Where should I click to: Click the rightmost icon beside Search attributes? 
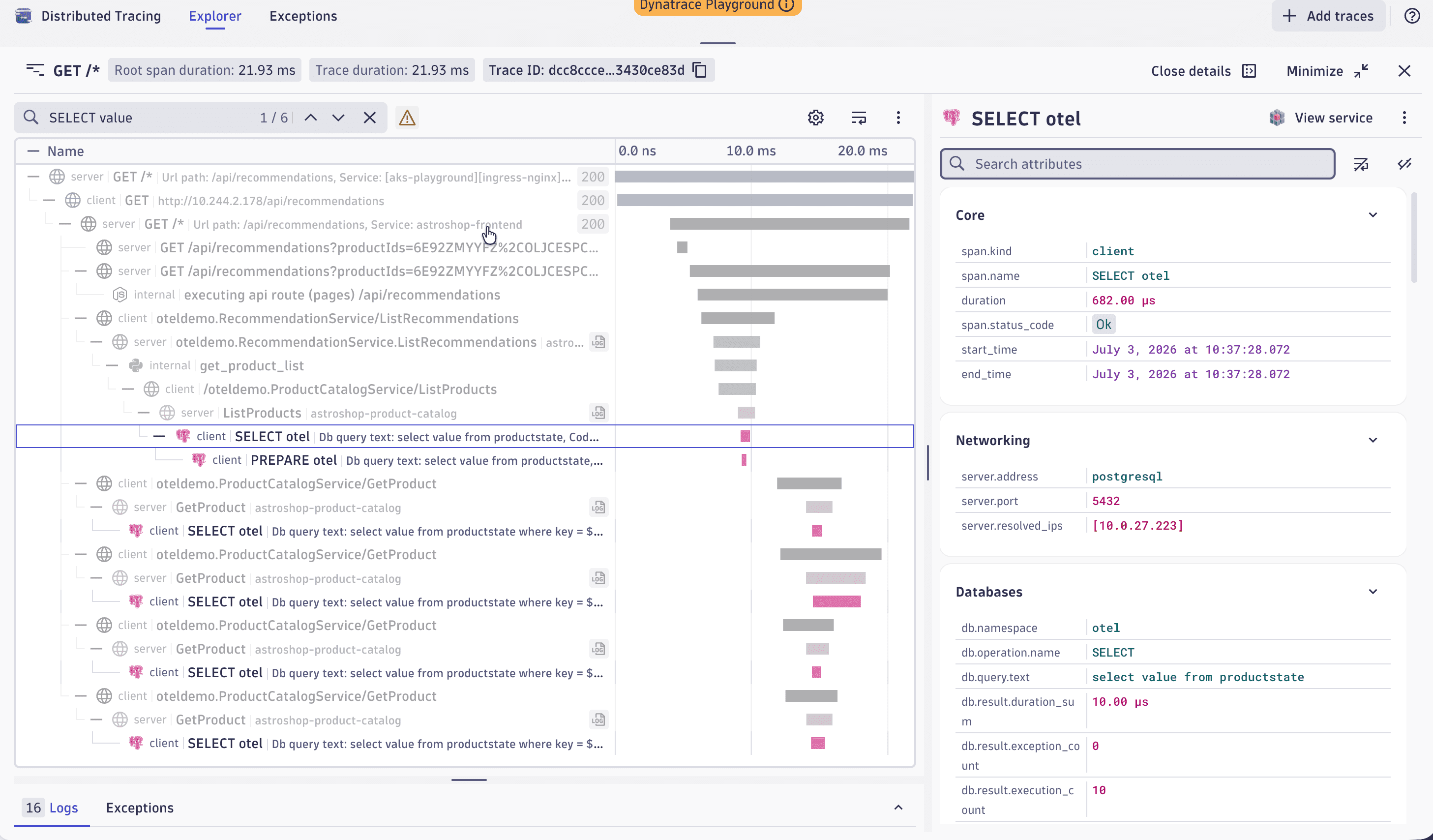click(1404, 164)
